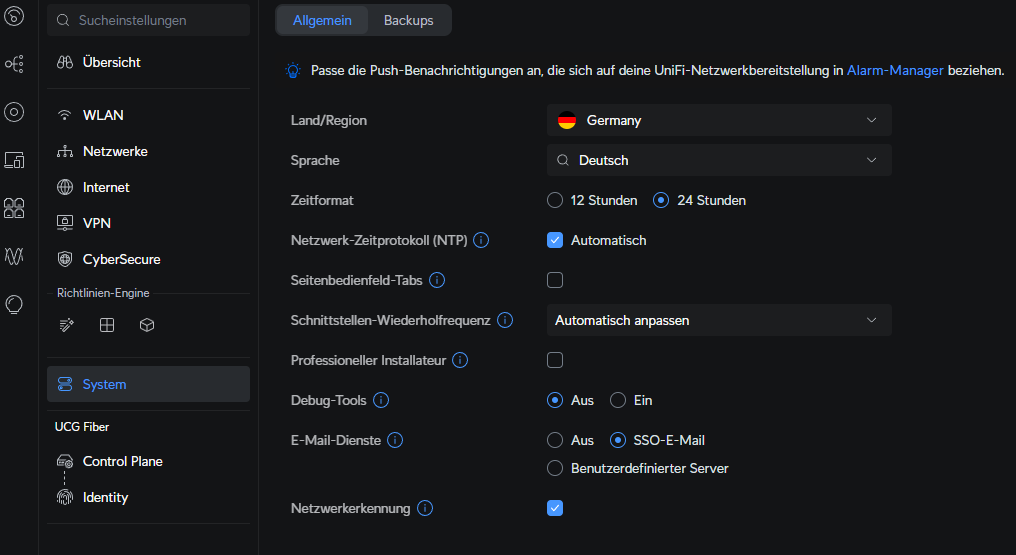This screenshot has height=555, width=1016.
Task: Open the grid icon under Richtlinien-Engine
Action: [x=107, y=325]
